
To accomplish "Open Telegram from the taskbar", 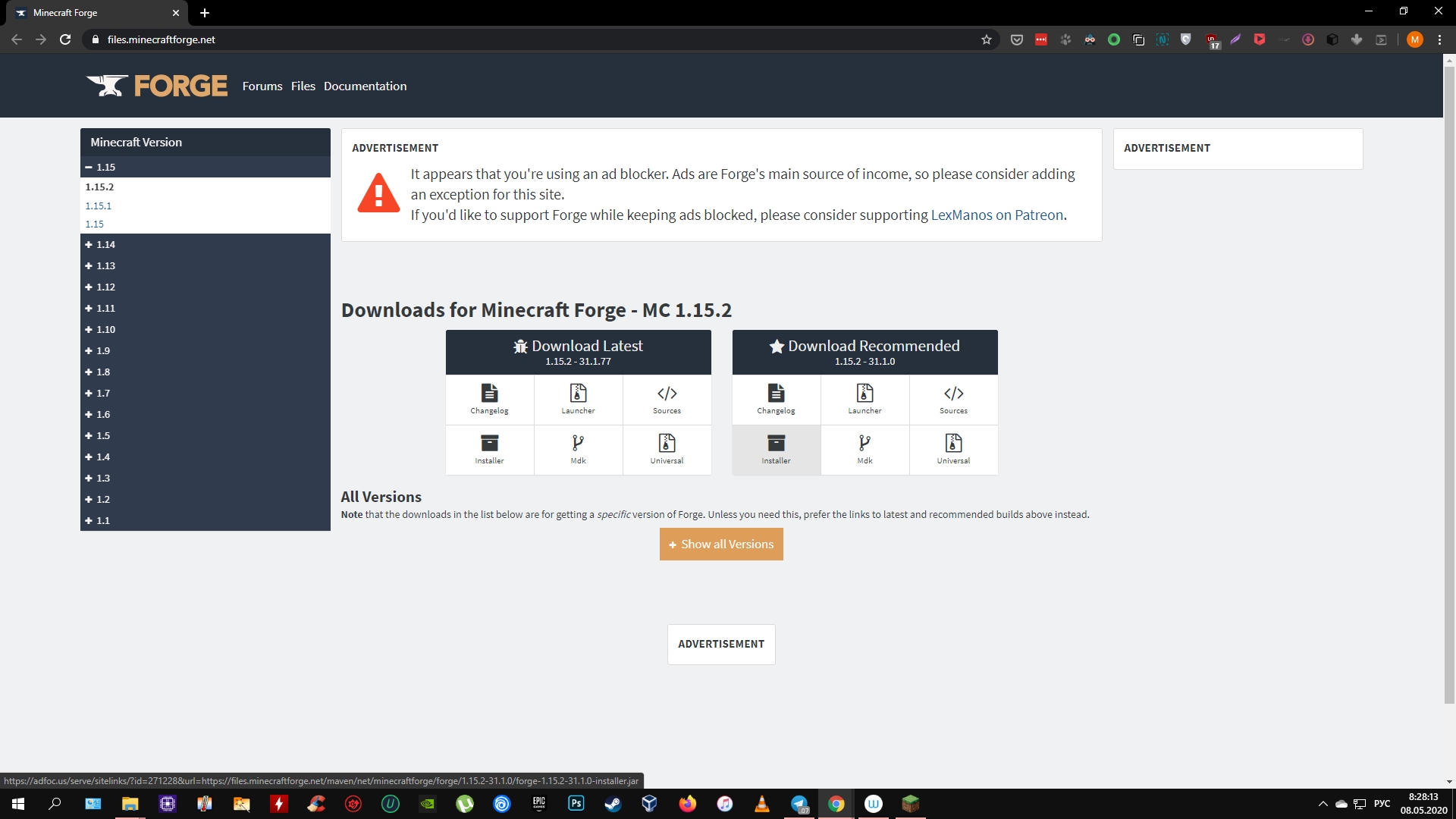I will 799,804.
